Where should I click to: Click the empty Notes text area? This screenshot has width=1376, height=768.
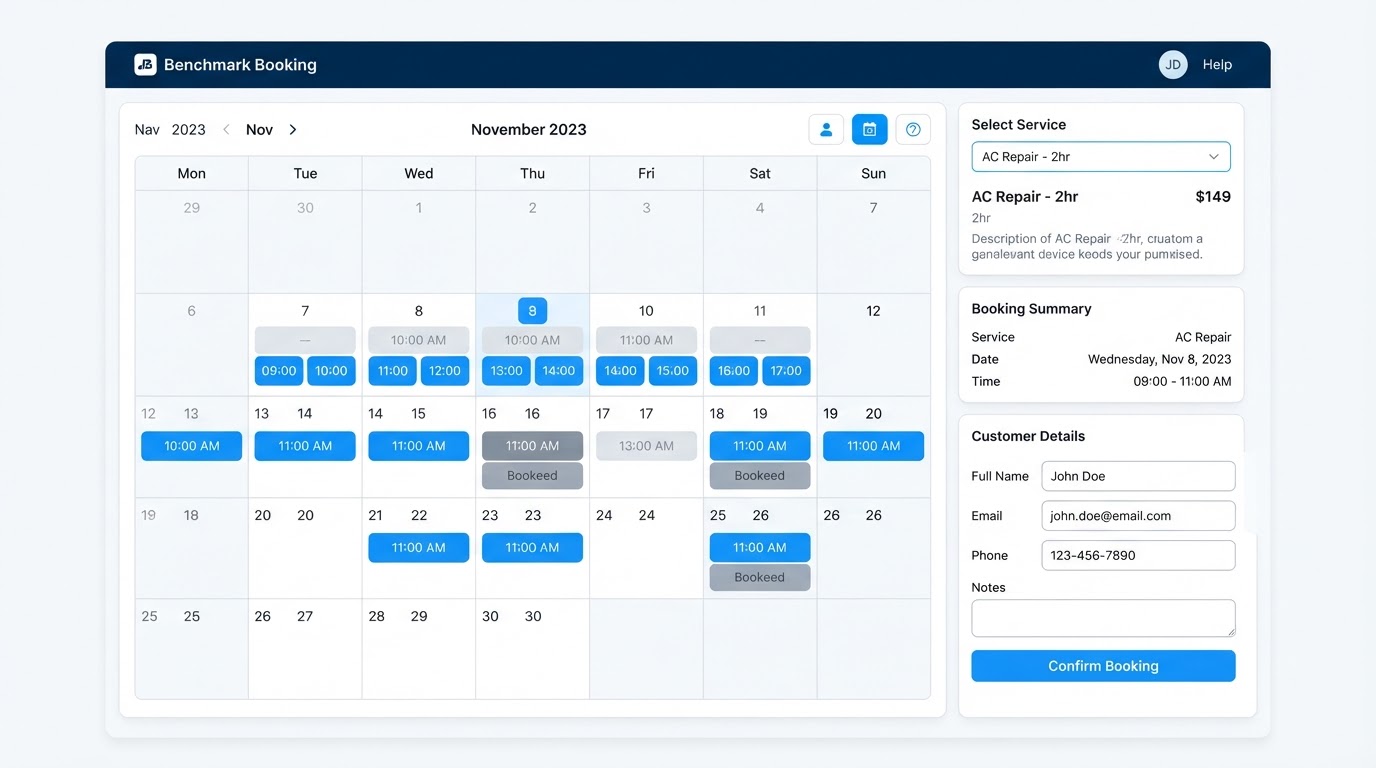[1103, 618]
